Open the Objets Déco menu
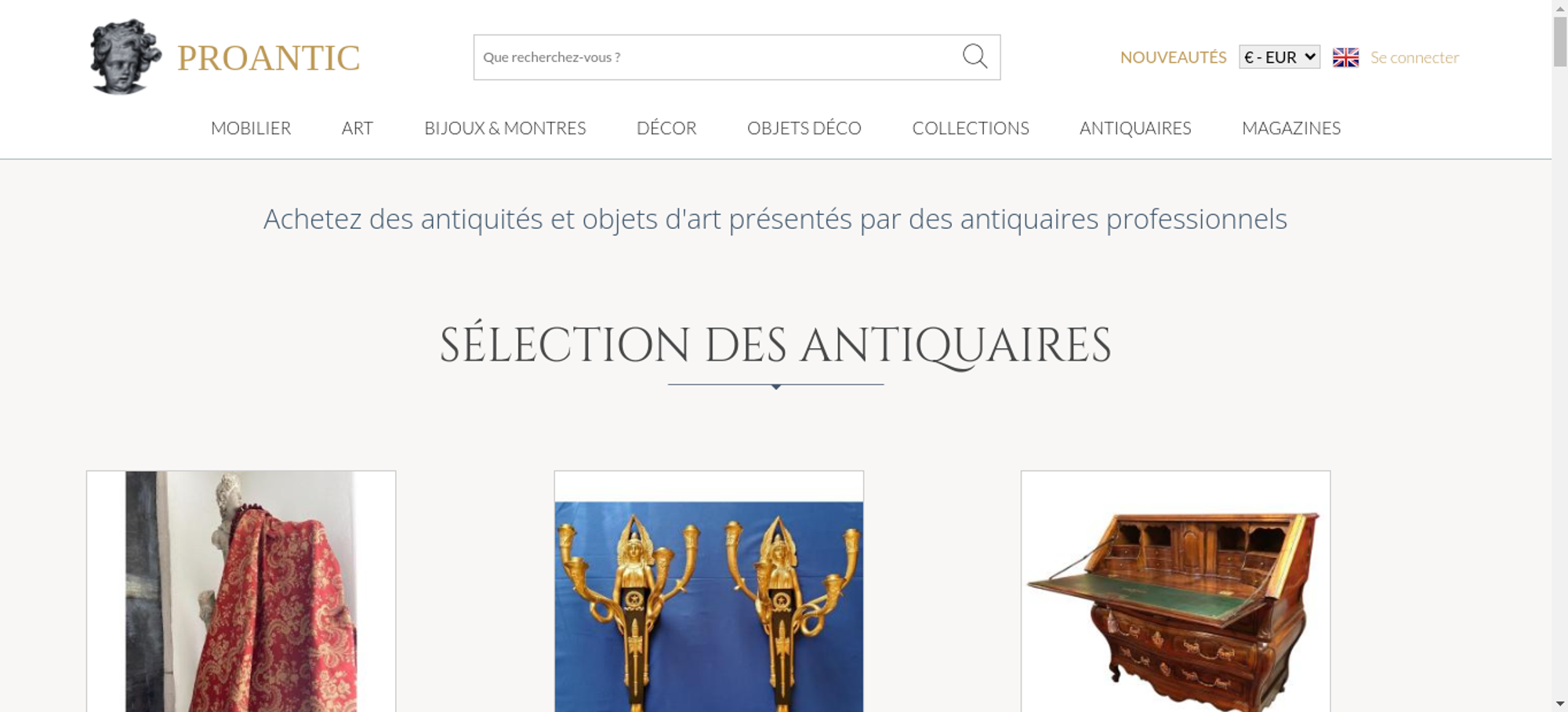The height and width of the screenshot is (712, 1568). pos(804,128)
